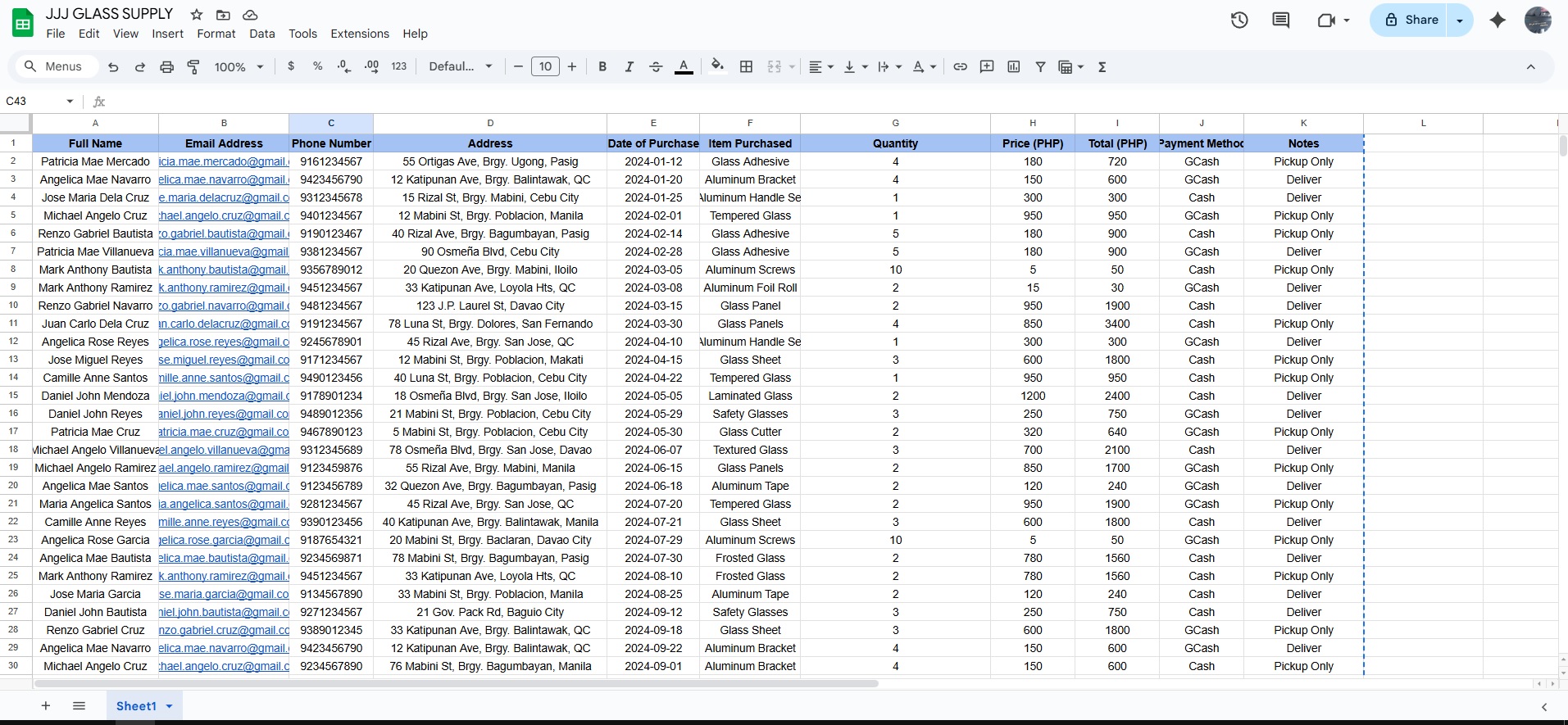Format cells as currency

(x=291, y=66)
